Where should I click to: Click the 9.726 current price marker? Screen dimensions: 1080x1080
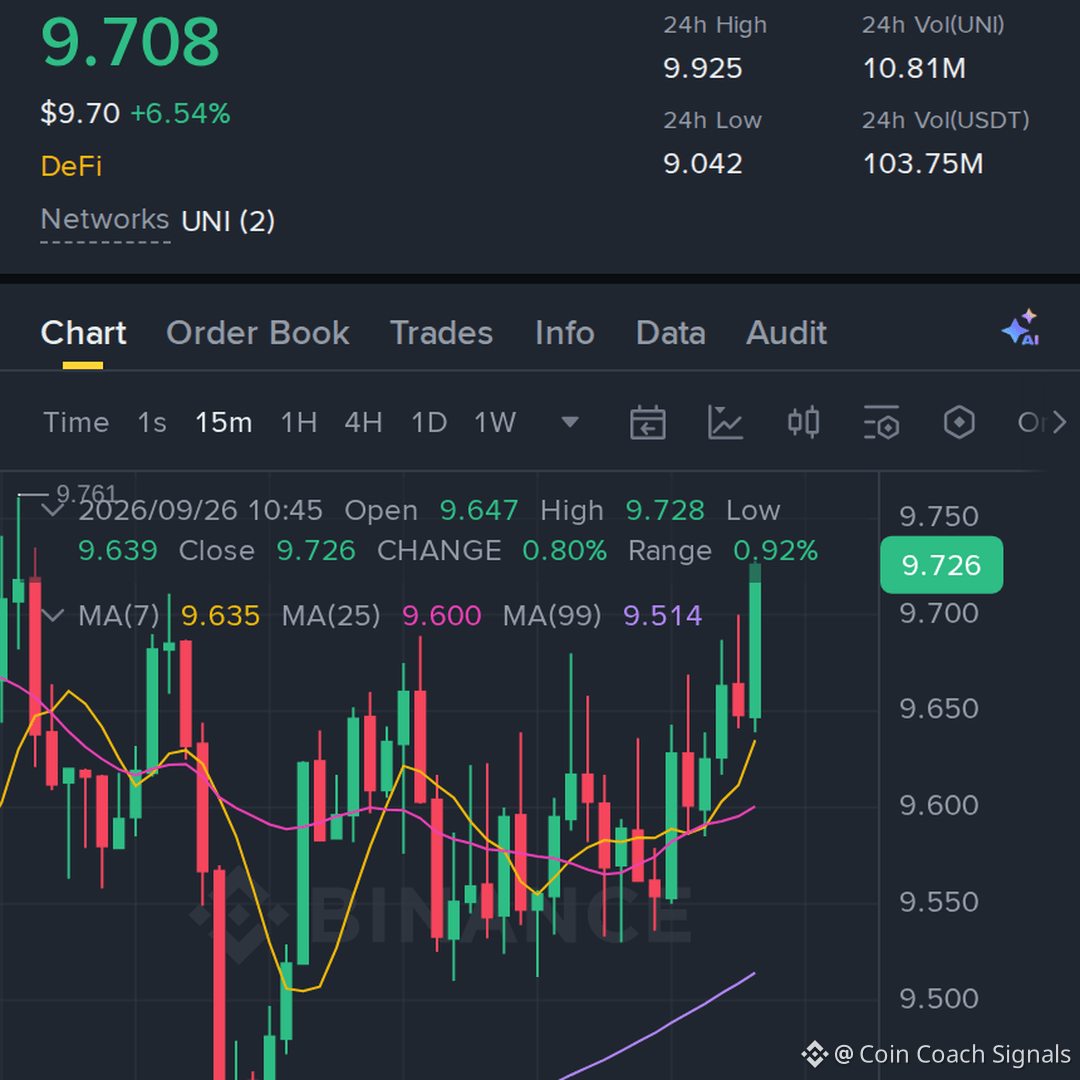[x=942, y=565]
